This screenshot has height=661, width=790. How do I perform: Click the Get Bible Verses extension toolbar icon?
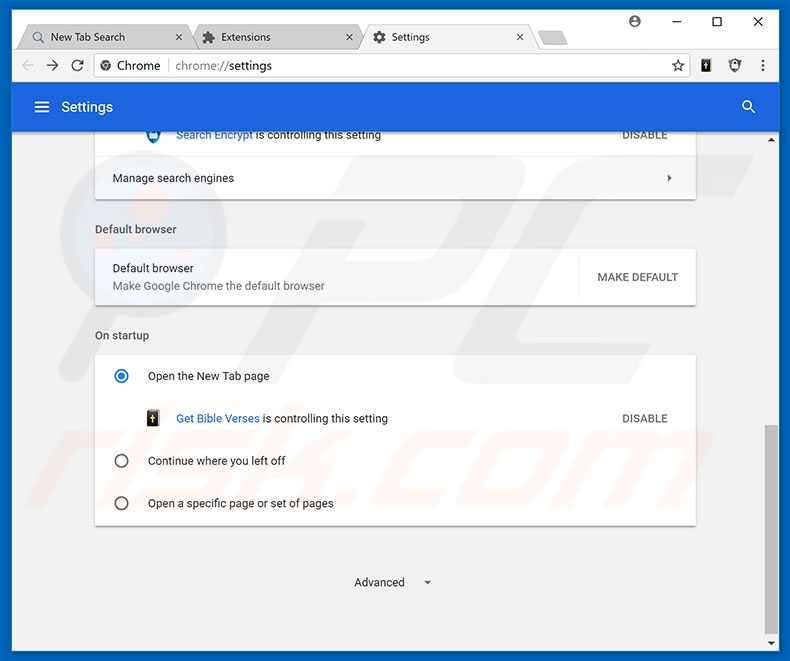coord(706,65)
